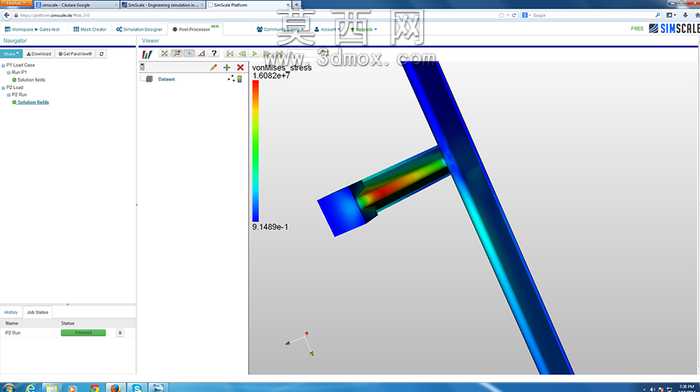700x392 pixels.
Task: Collapse the P1 Load Case tree node
Action: (4, 65)
